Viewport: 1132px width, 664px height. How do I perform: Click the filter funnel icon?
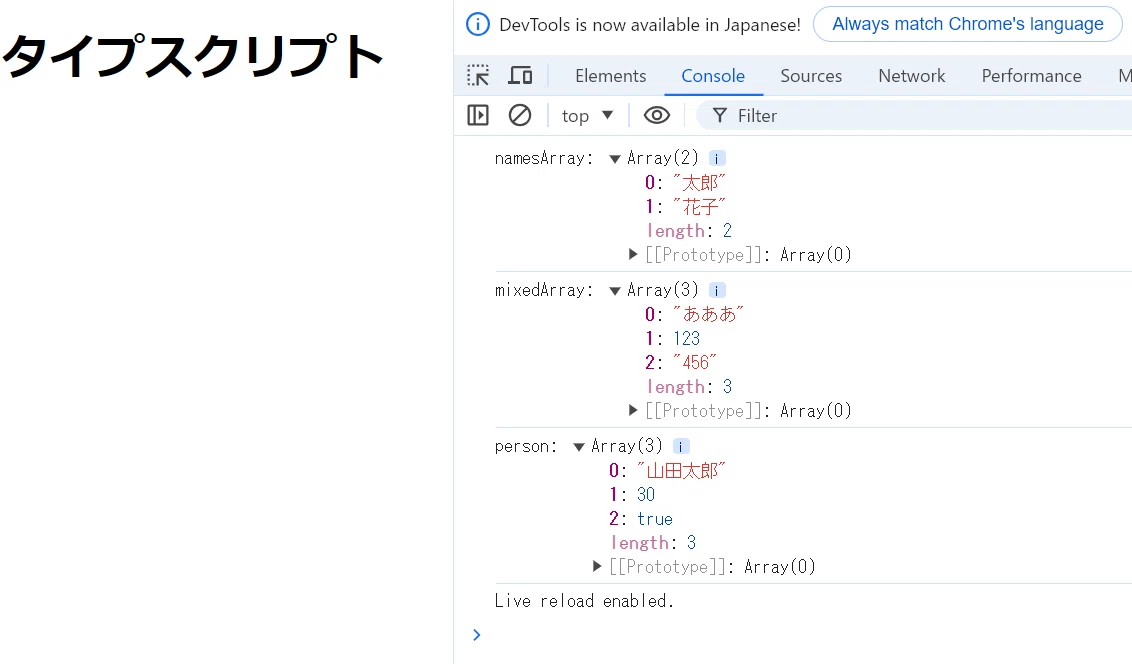click(720, 115)
